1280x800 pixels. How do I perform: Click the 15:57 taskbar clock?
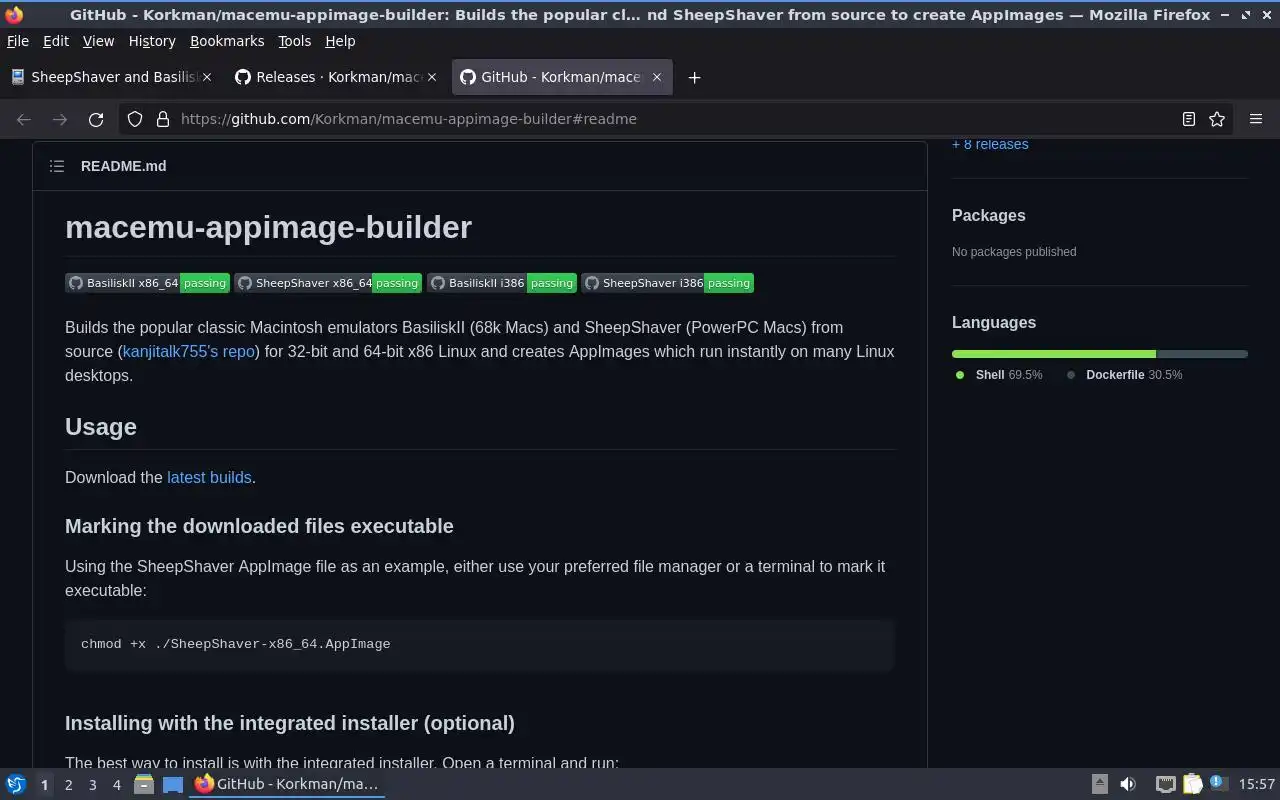coord(1257,785)
